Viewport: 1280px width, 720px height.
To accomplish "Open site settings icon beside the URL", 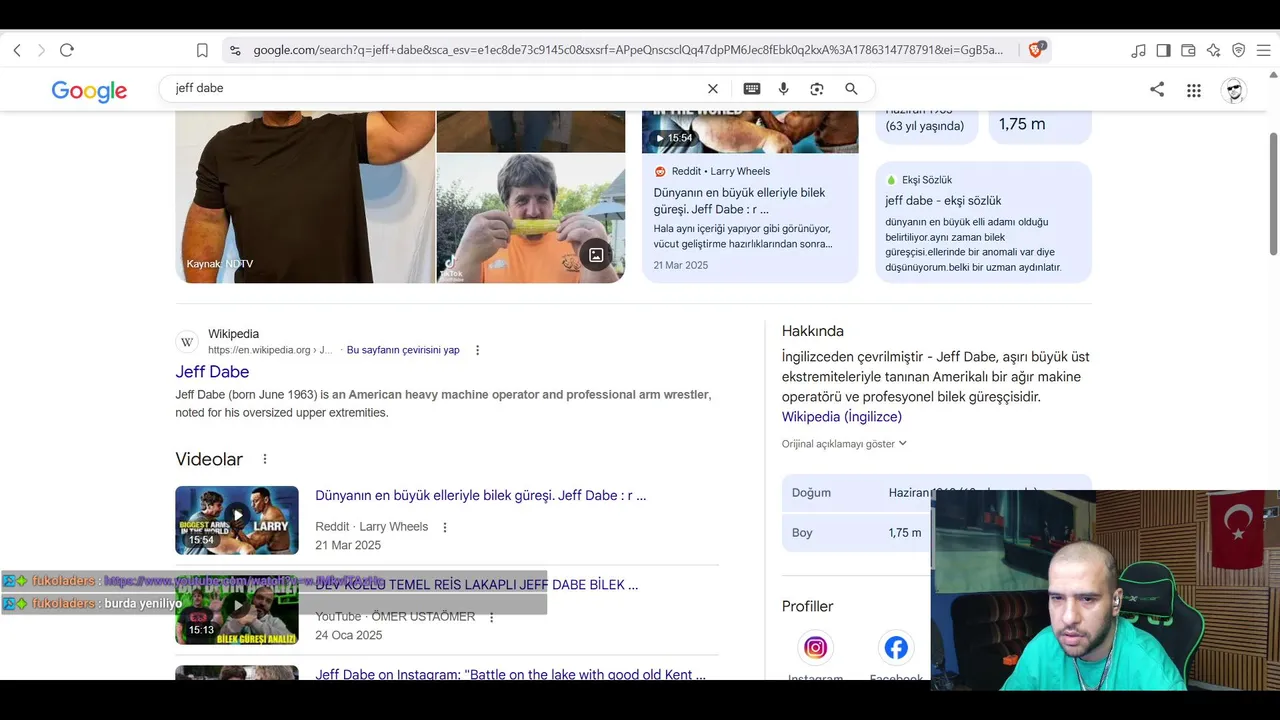I will click(x=235, y=50).
